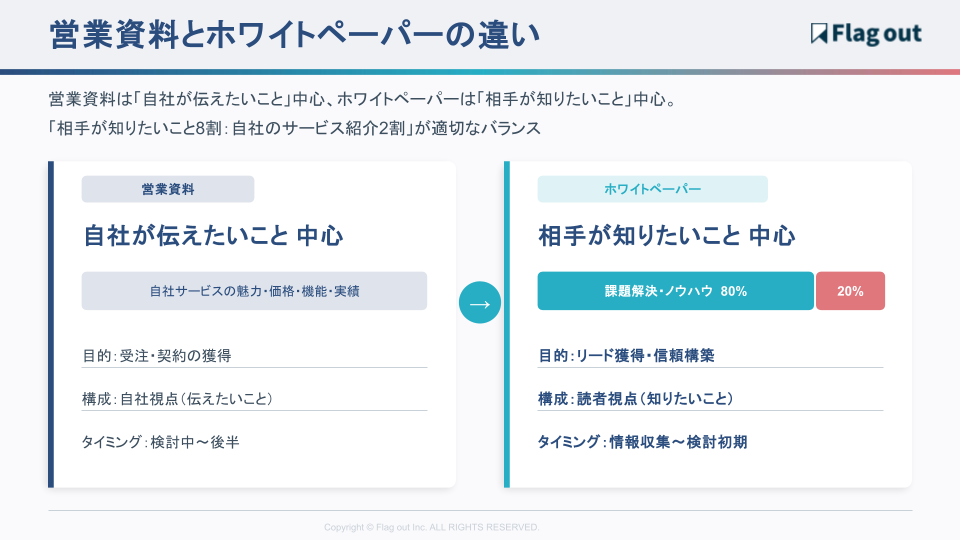Image resolution: width=960 pixels, height=540 pixels.
Task: Click the subtitle line mentioning 8割 and 2割
Action: click(294, 128)
